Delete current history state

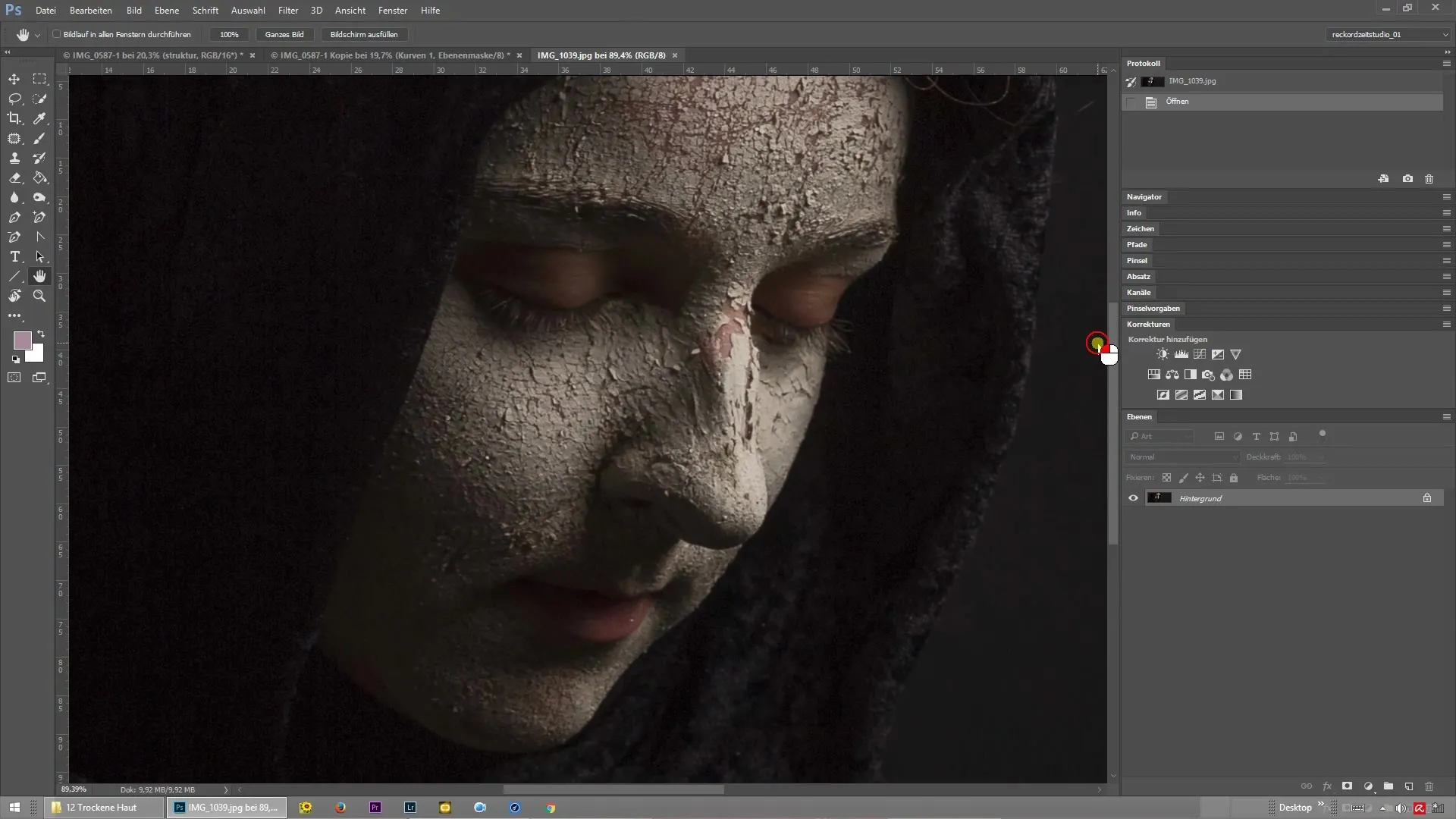(1429, 179)
